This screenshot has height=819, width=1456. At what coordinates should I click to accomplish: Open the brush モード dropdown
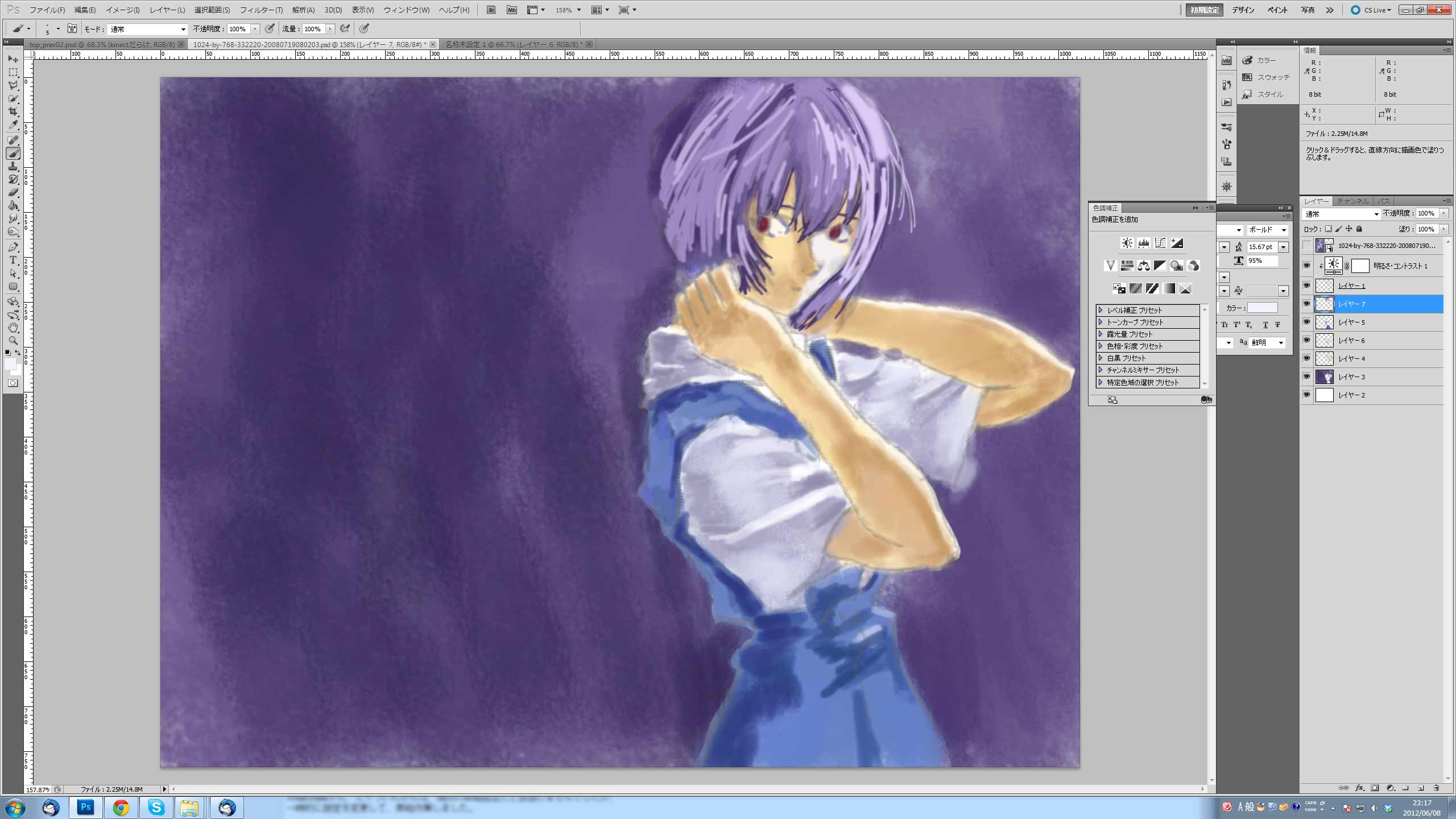coord(147,29)
